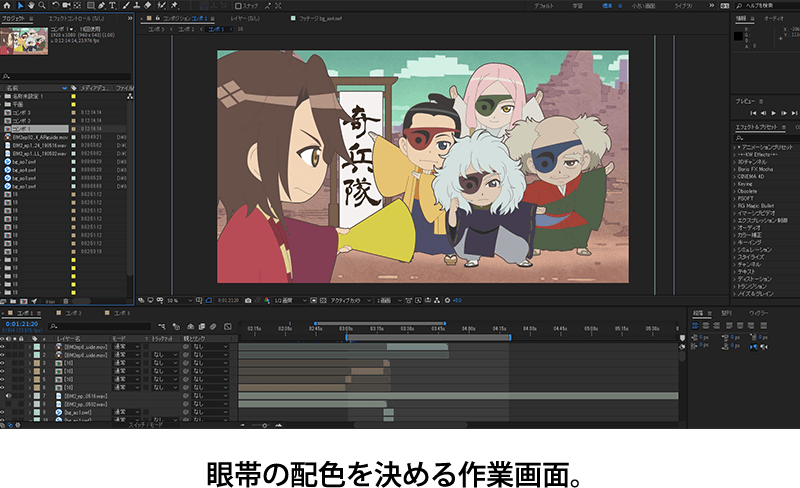Select the Hand tool

(31, 5)
